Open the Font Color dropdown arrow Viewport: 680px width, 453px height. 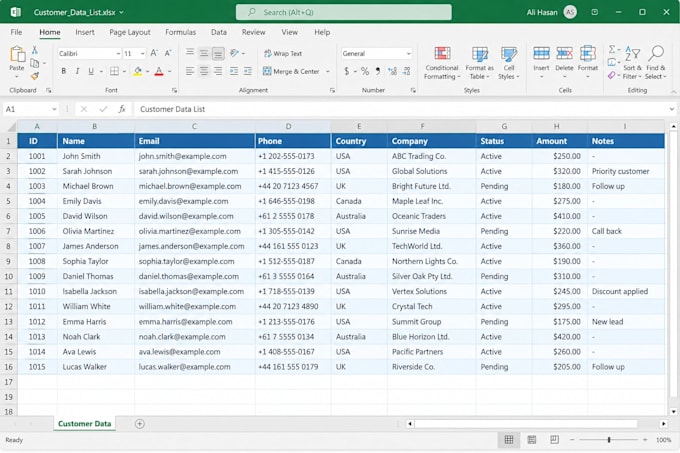click(x=170, y=72)
